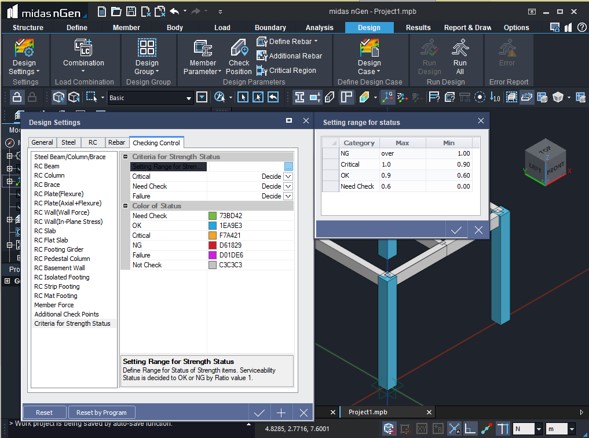Screen dimensions: 589x438
Task: Select Member Force in the list
Action: click(x=54, y=305)
